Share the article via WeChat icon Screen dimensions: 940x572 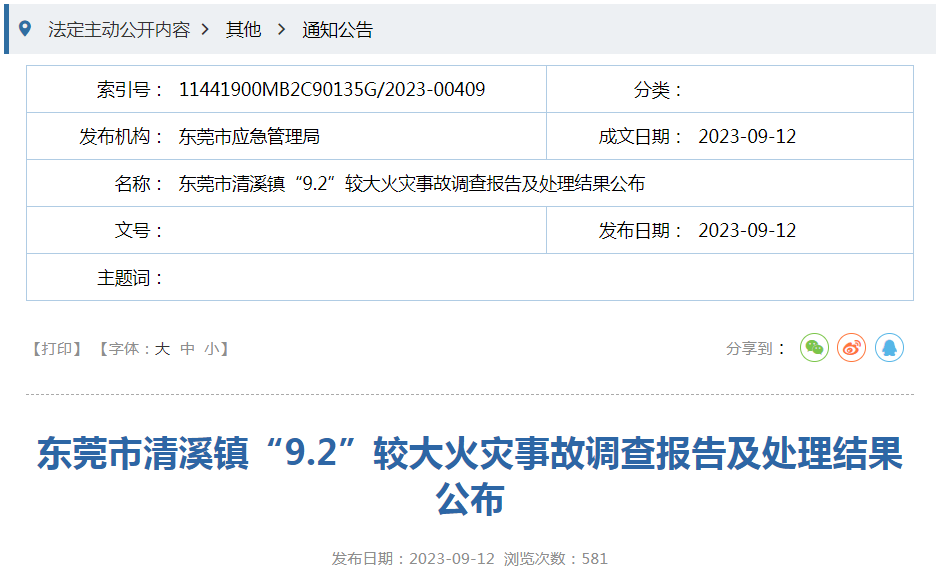(x=814, y=348)
